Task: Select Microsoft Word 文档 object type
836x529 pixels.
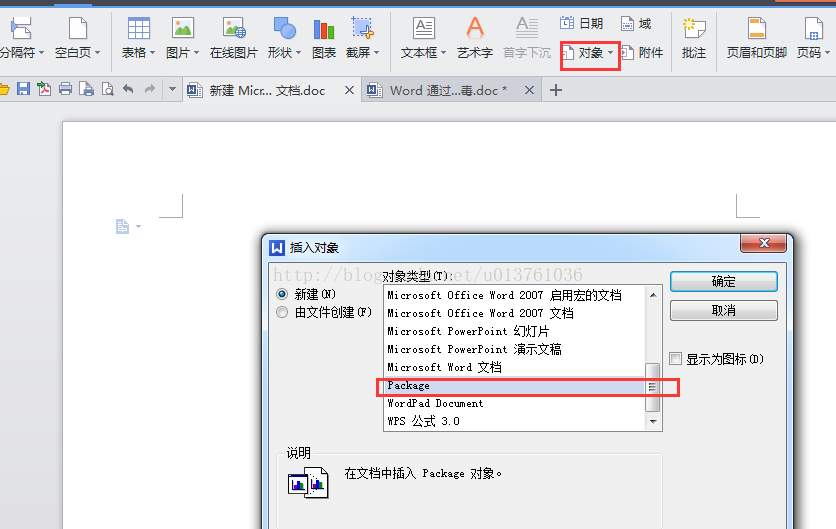Action: [515, 367]
